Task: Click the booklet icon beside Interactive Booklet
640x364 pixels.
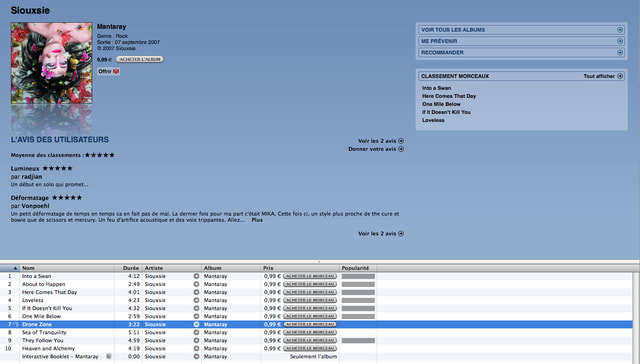Action: [x=109, y=357]
